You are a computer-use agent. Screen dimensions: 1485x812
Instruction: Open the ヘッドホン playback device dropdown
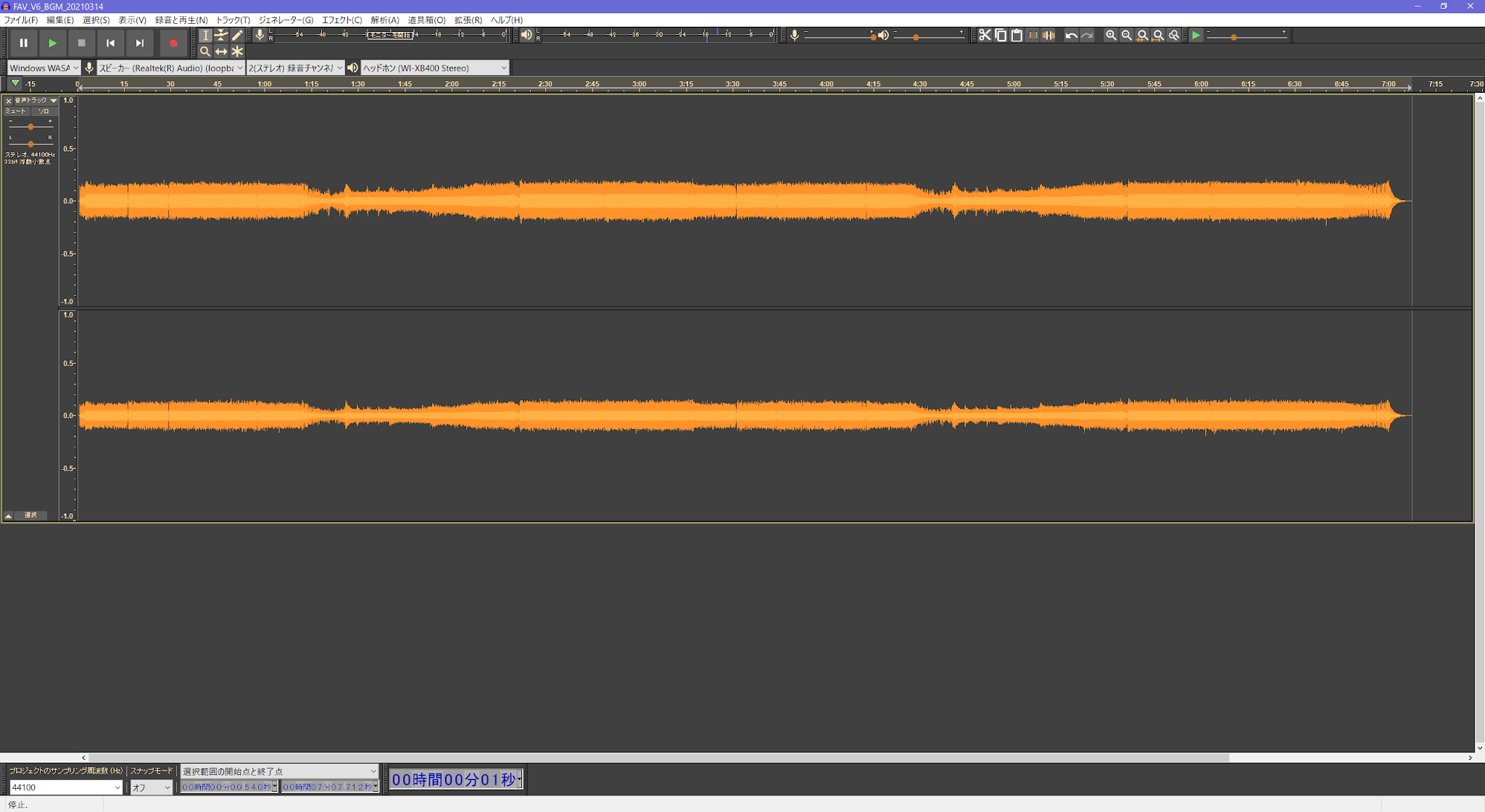435,67
